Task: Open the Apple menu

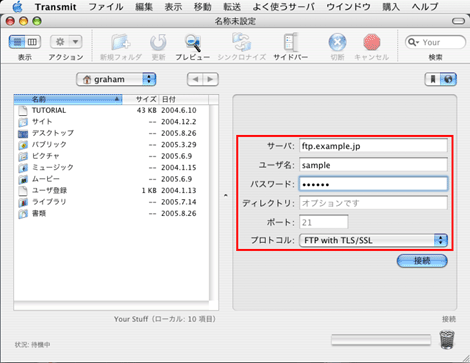Action: coord(17,7)
